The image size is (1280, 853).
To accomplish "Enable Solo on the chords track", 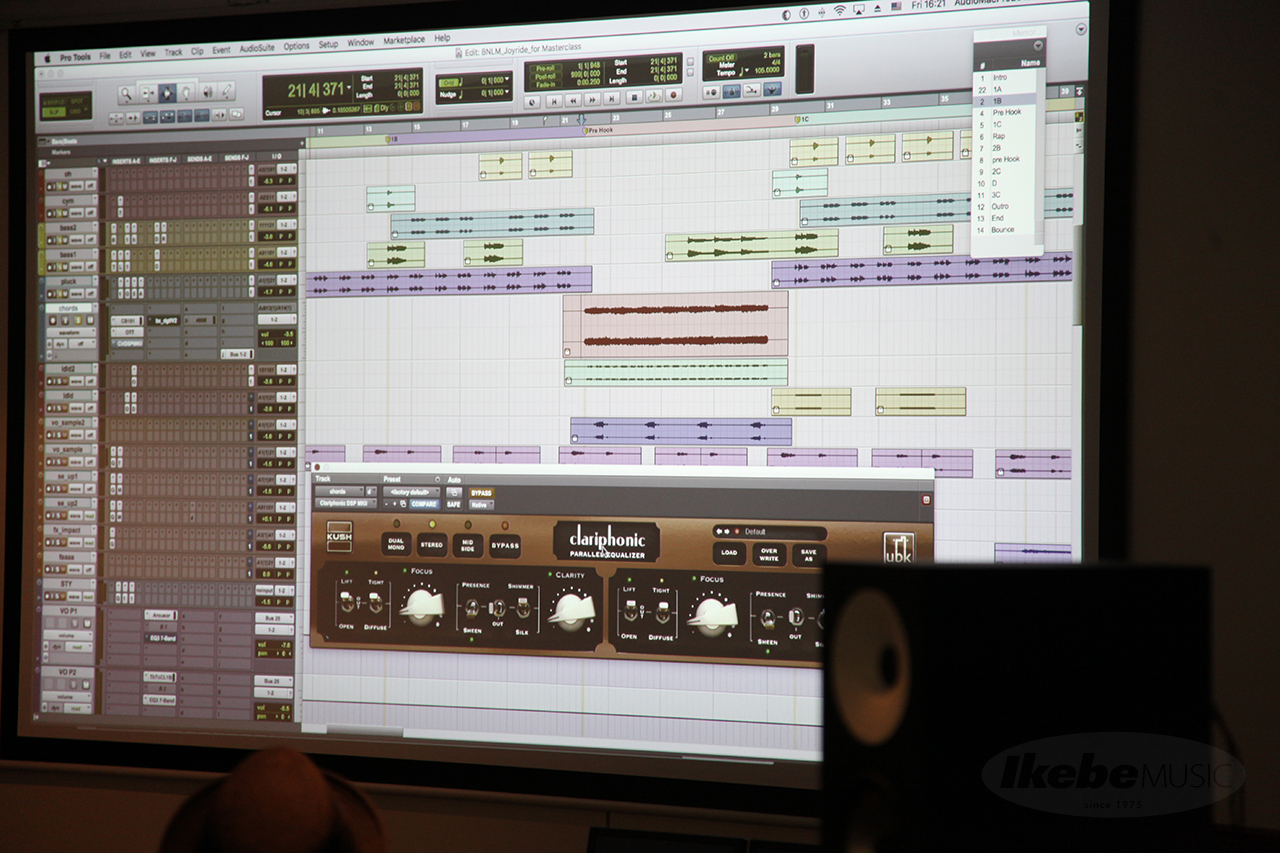I will (x=76, y=321).
